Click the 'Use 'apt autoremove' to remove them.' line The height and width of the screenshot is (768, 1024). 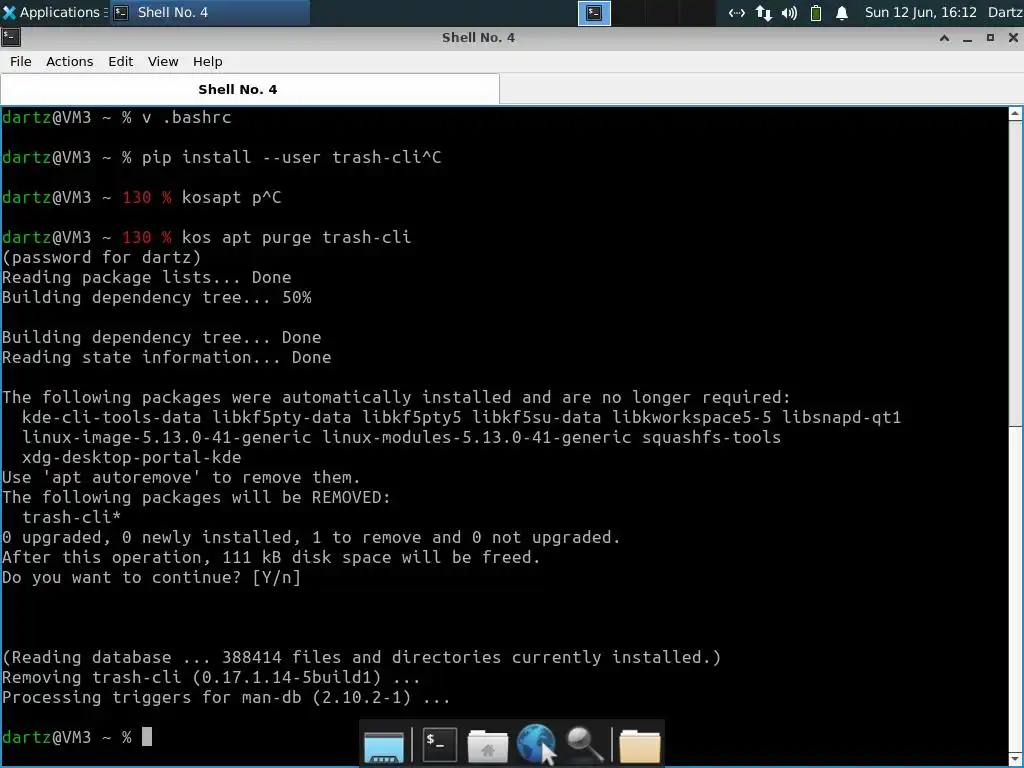[x=181, y=477]
